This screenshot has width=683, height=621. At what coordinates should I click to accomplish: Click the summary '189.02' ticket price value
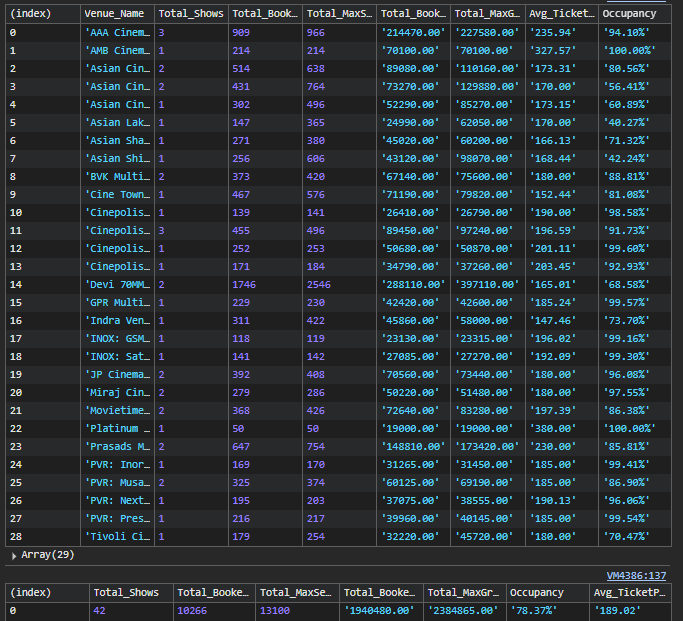[617, 611]
